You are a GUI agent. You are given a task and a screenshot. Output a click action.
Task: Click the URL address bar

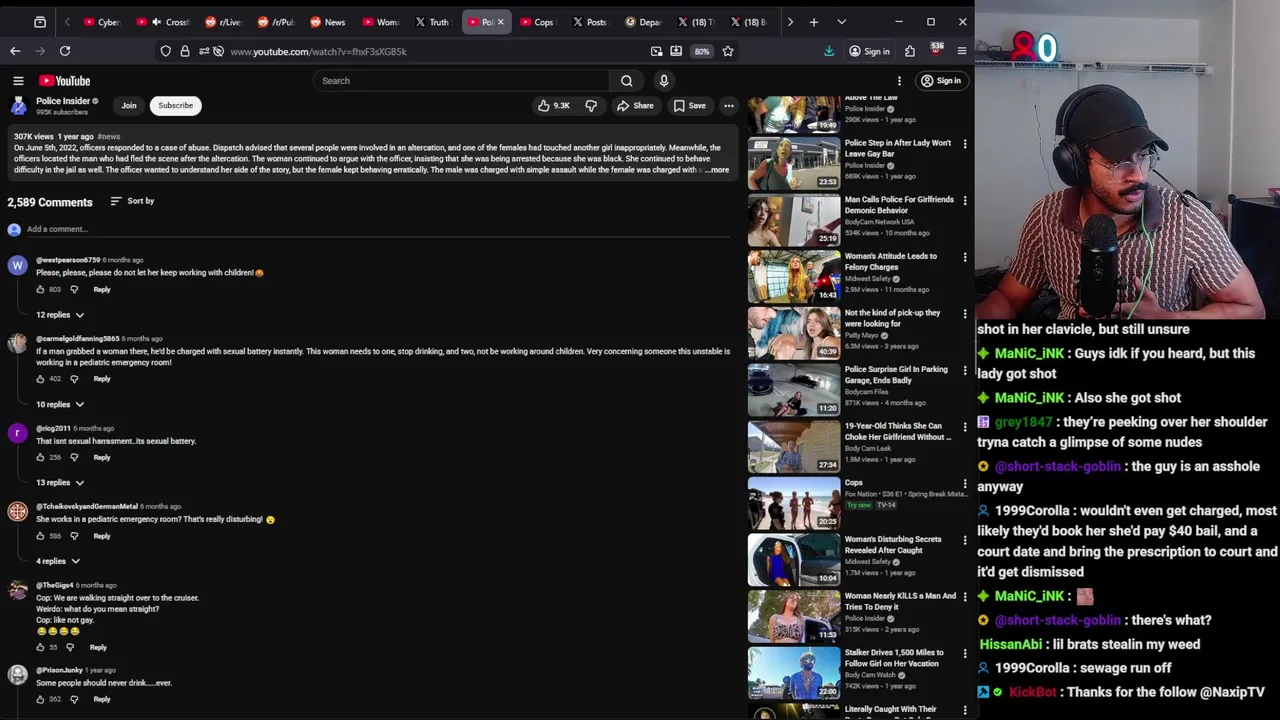[x=435, y=51]
